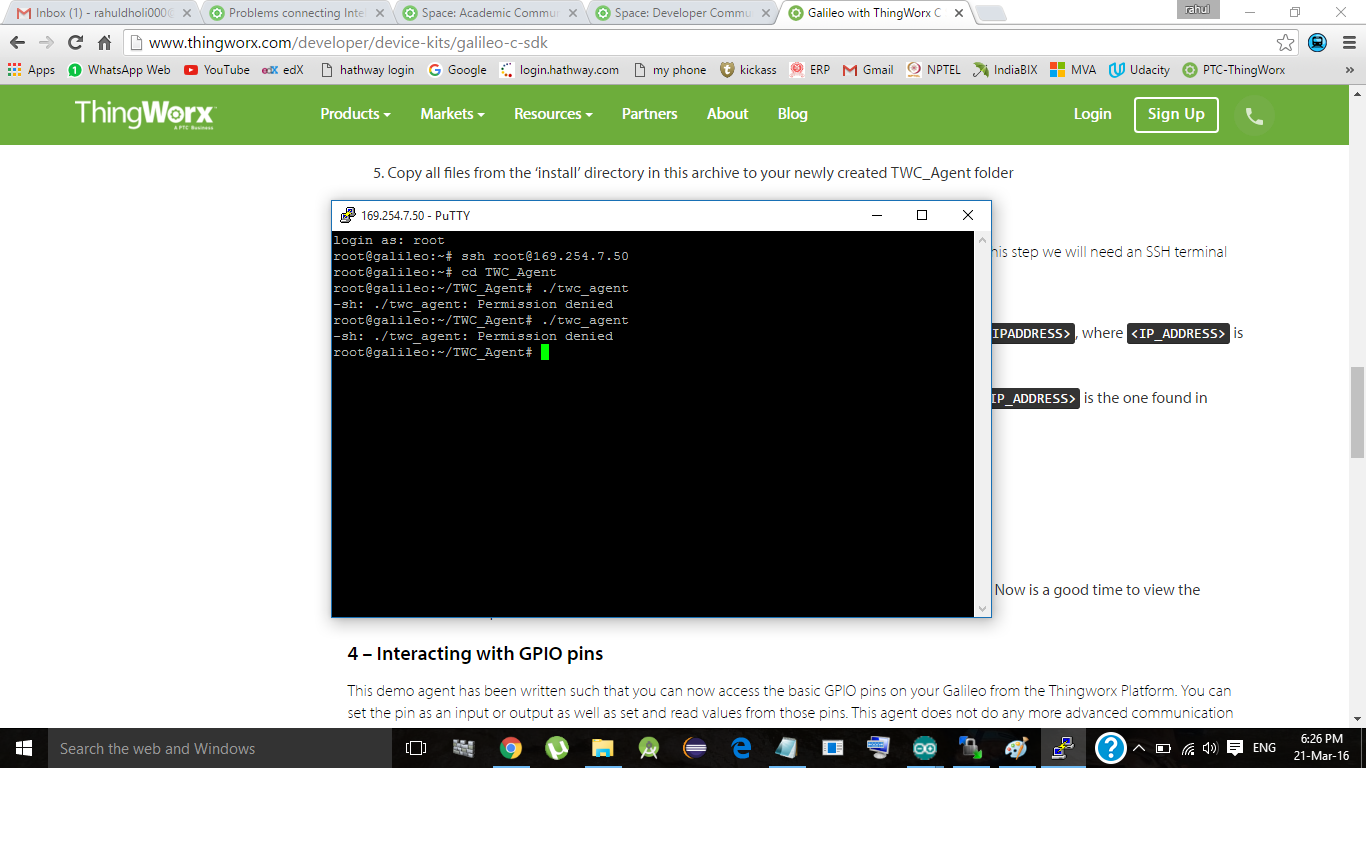Open Windows Start menu
The height and width of the screenshot is (858, 1366).
(x=24, y=748)
